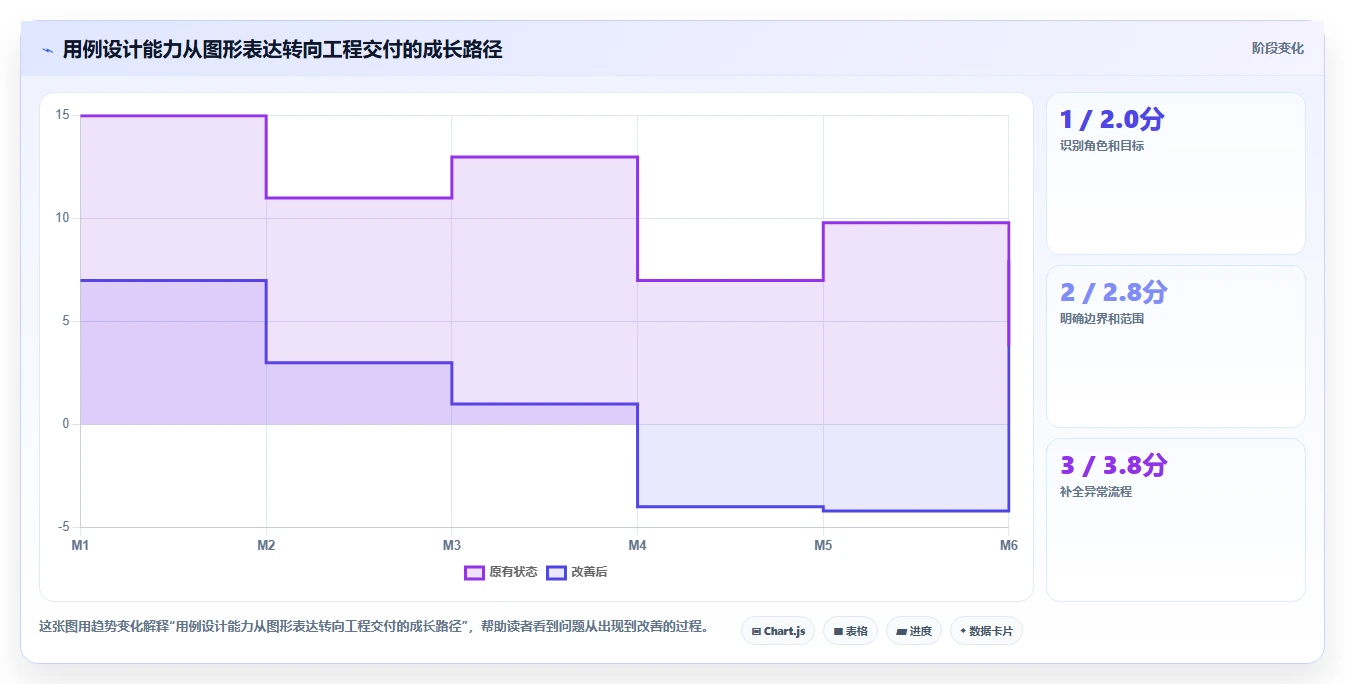Toggle the 原有状态 legend entry
1345x684 pixels.
coord(501,572)
